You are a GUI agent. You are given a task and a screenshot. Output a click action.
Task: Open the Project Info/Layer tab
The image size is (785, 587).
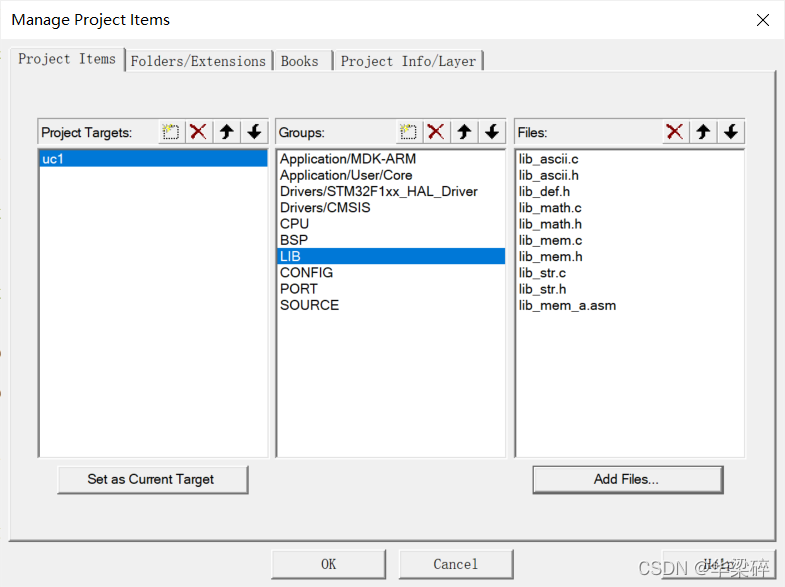(x=409, y=61)
